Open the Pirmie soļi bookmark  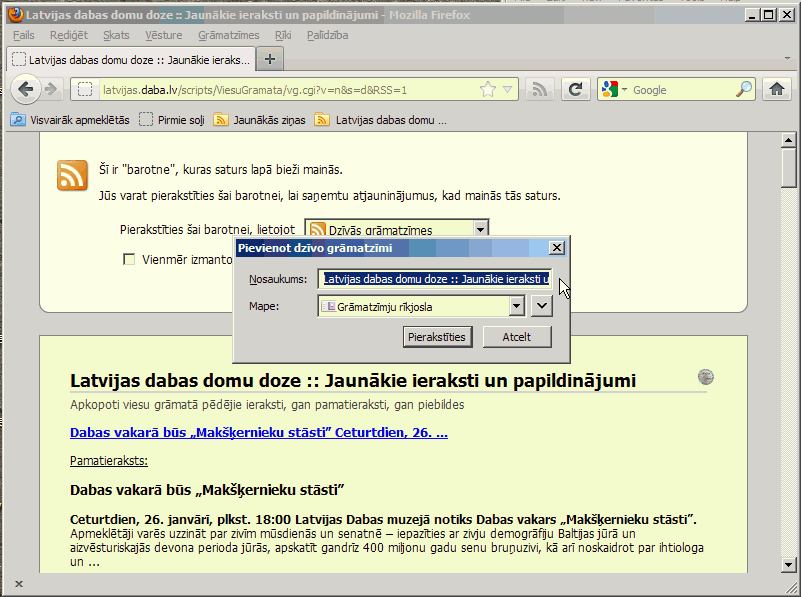click(x=172, y=120)
